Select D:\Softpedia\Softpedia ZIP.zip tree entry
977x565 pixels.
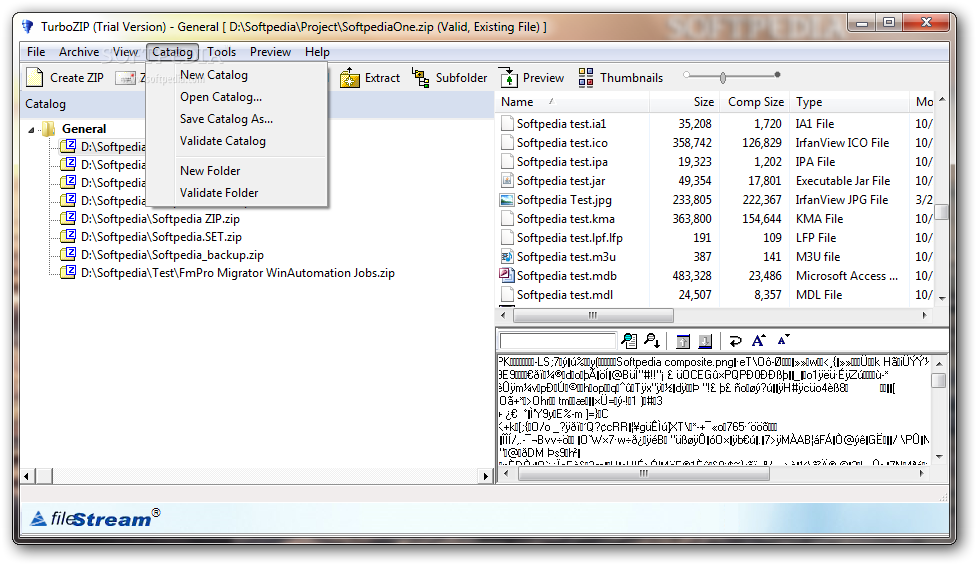click(160, 219)
